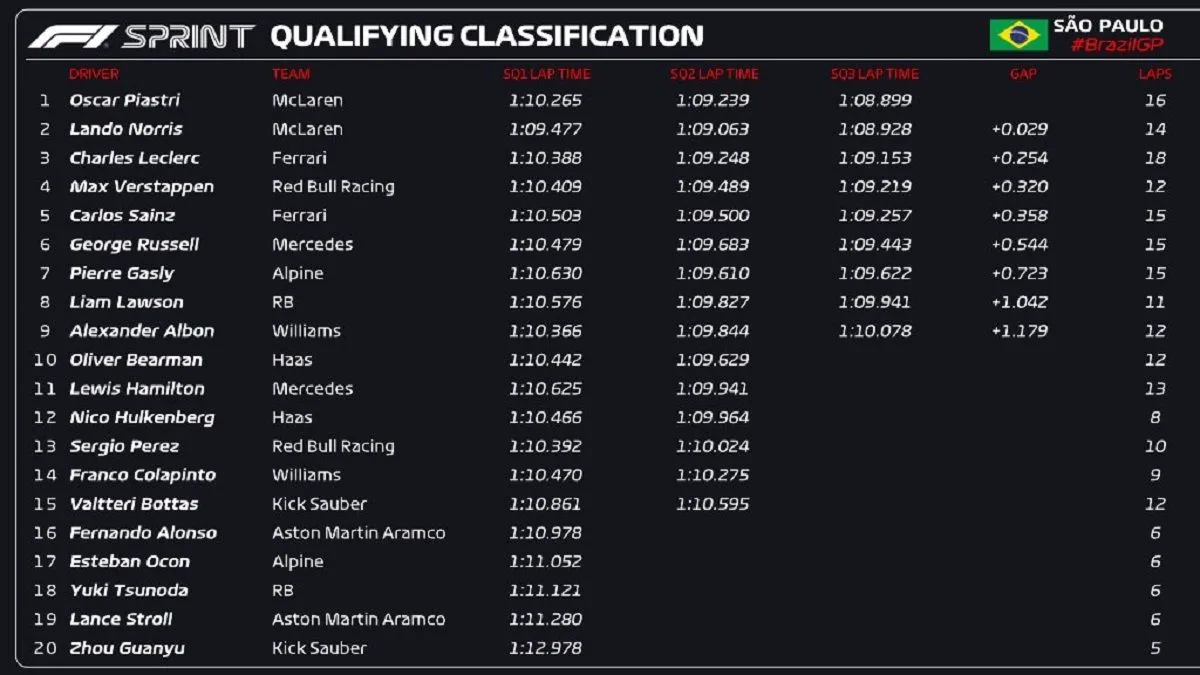
Task: Click Aston Martin Aramco beside Fernando Alonso
Action: 358,533
